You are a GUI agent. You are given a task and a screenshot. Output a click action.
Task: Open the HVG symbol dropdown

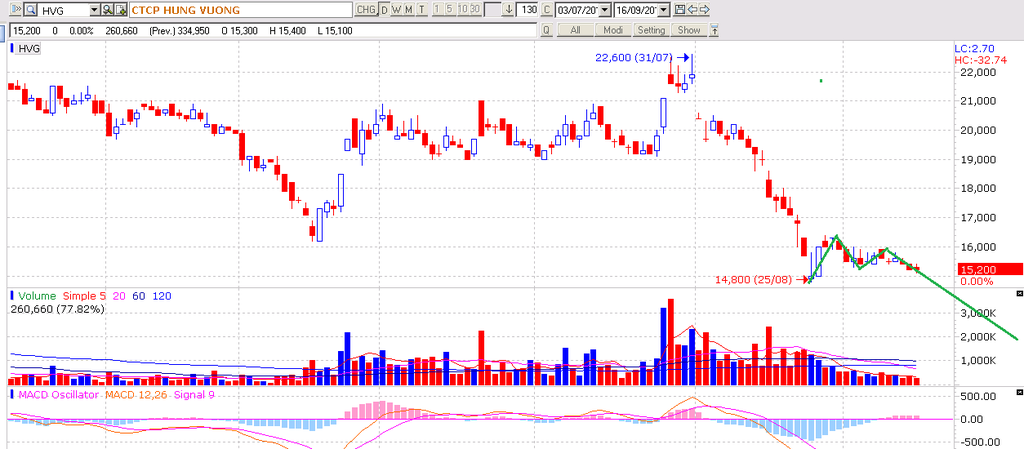[x=94, y=9]
